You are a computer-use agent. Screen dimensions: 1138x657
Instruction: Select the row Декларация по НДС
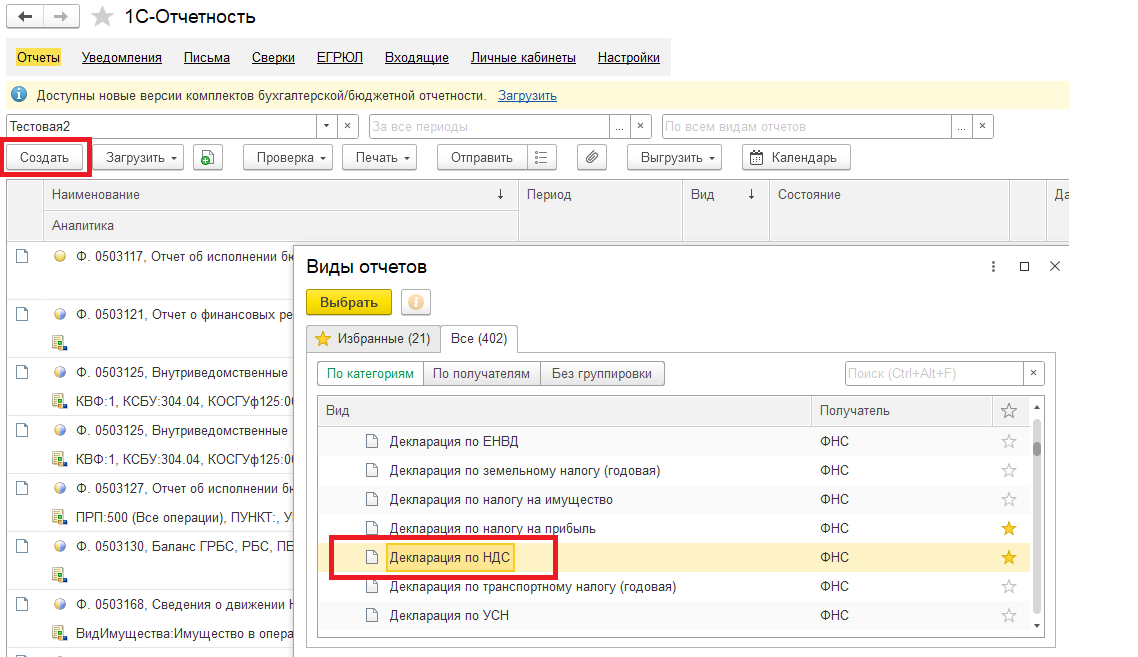[x=674, y=558]
